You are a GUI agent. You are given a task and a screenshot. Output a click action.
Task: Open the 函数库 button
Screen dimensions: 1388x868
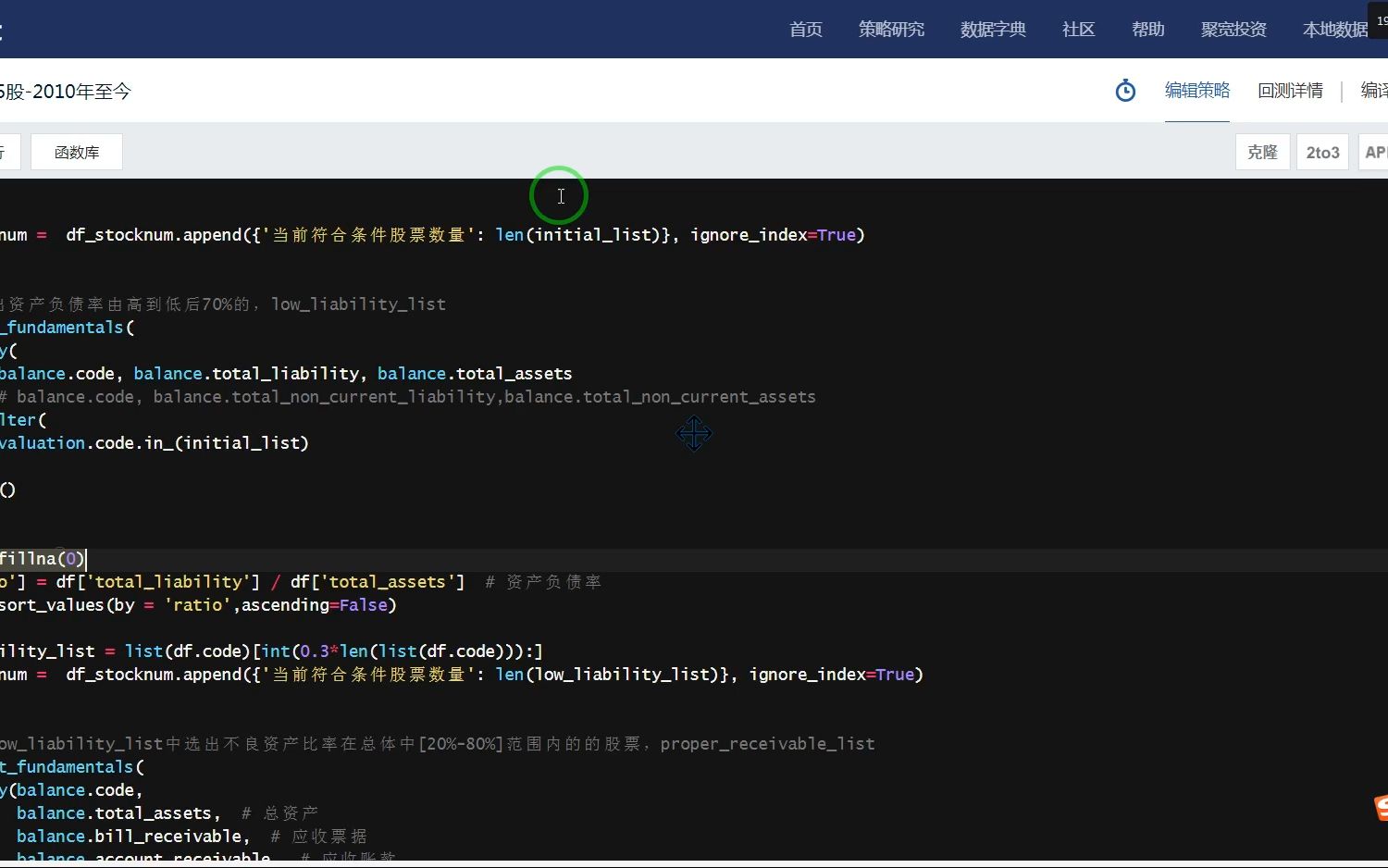(77, 152)
